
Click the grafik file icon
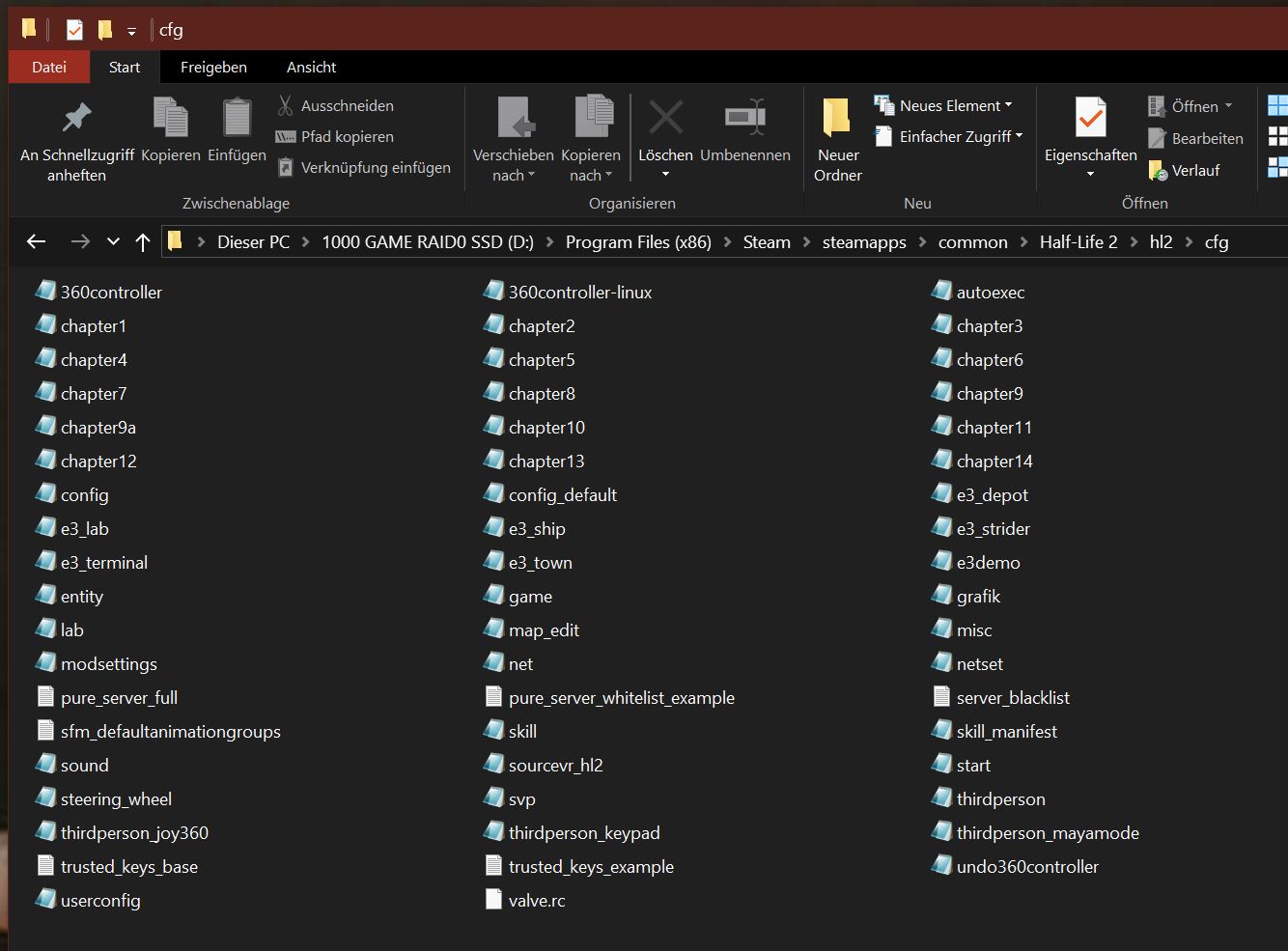(941, 595)
